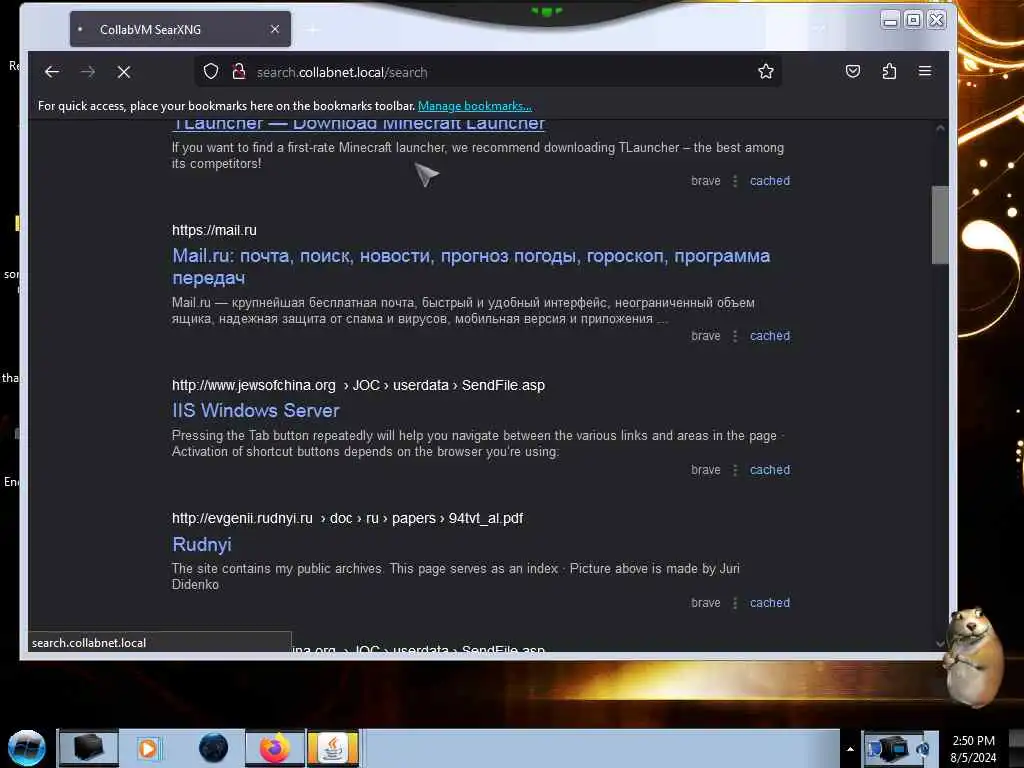Open the dark globe taskbar icon
Image resolution: width=1024 pixels, height=768 pixels.
click(213, 748)
